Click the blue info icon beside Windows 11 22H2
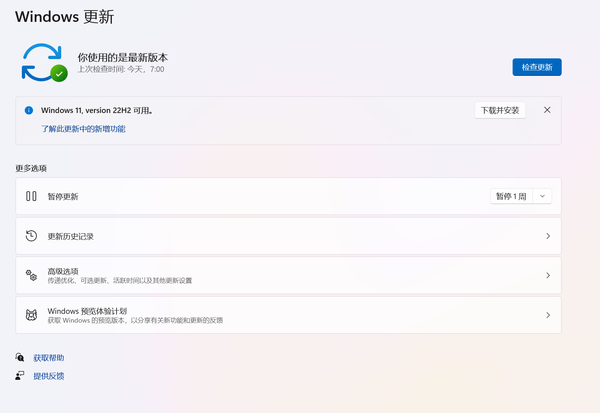Screen dimensions: 600x413 click(x=29, y=110)
